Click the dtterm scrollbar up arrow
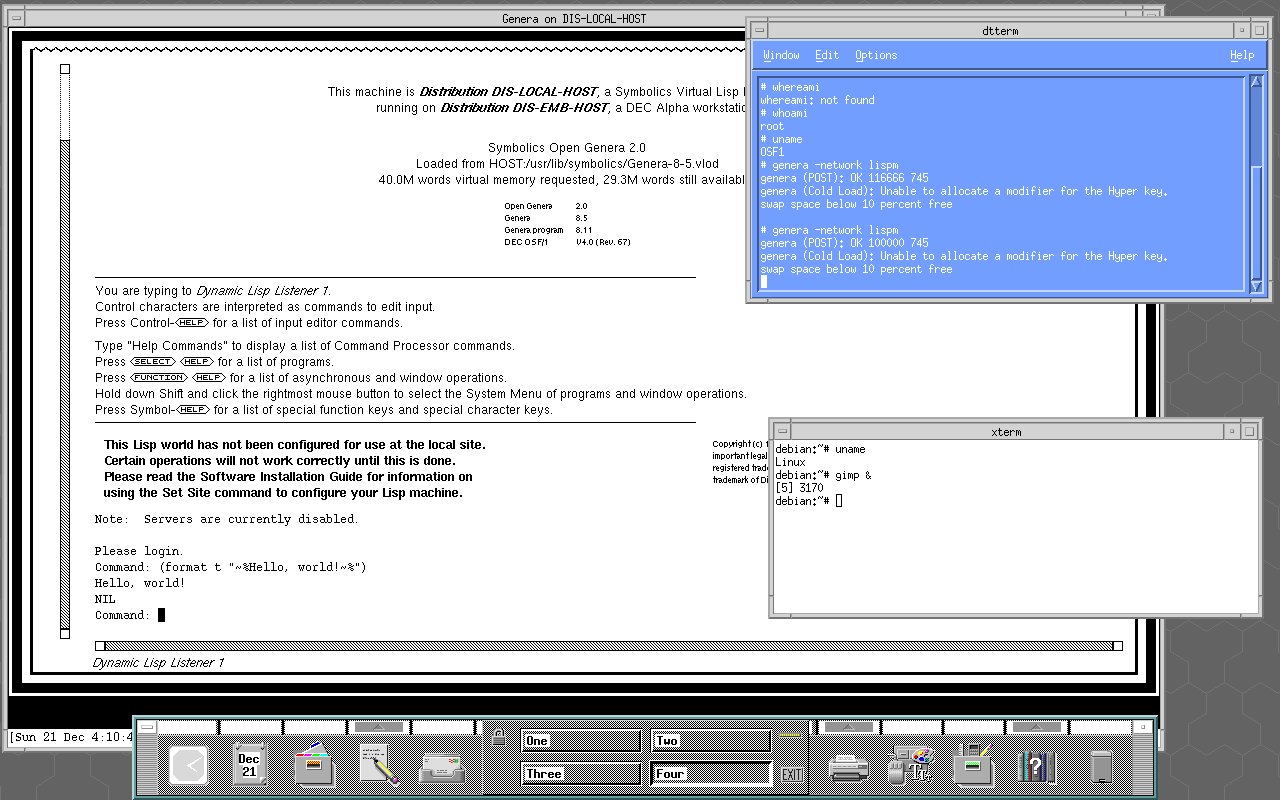 1257,82
